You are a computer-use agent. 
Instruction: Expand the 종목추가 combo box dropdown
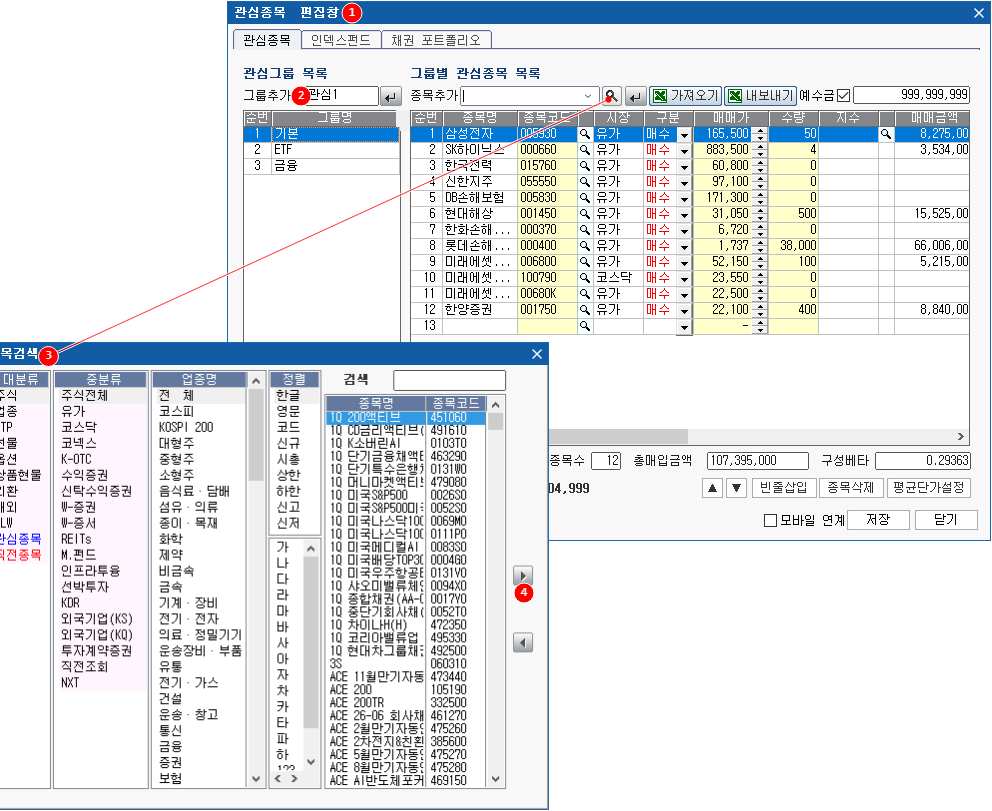coord(589,96)
